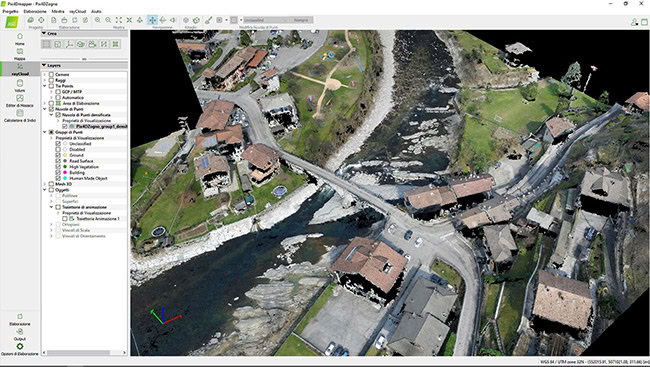Switch to the Home view in sidebar

click(19, 39)
